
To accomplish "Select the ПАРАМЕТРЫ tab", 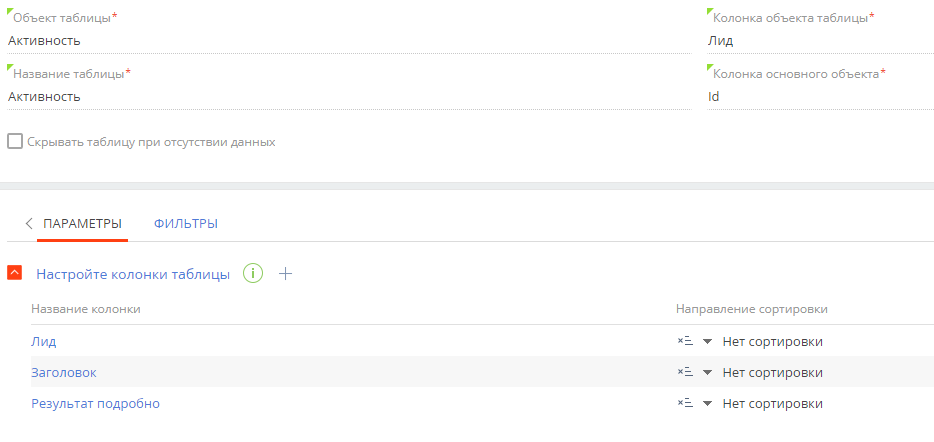I will pyautogui.click(x=83, y=224).
